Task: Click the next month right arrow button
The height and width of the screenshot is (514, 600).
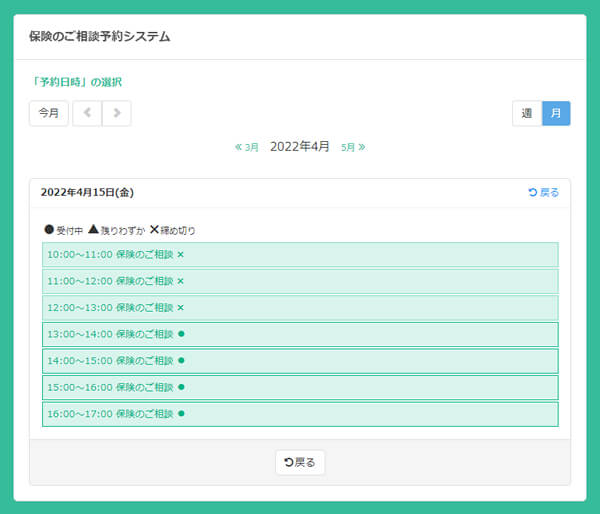Action: click(x=117, y=113)
